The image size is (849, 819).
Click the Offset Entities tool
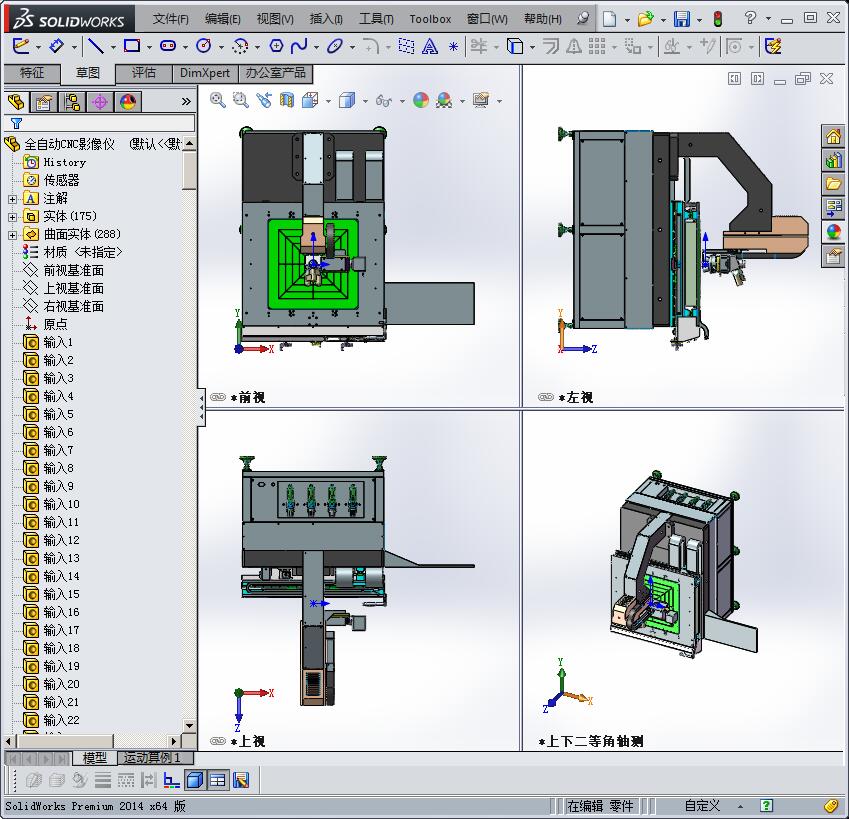point(551,47)
